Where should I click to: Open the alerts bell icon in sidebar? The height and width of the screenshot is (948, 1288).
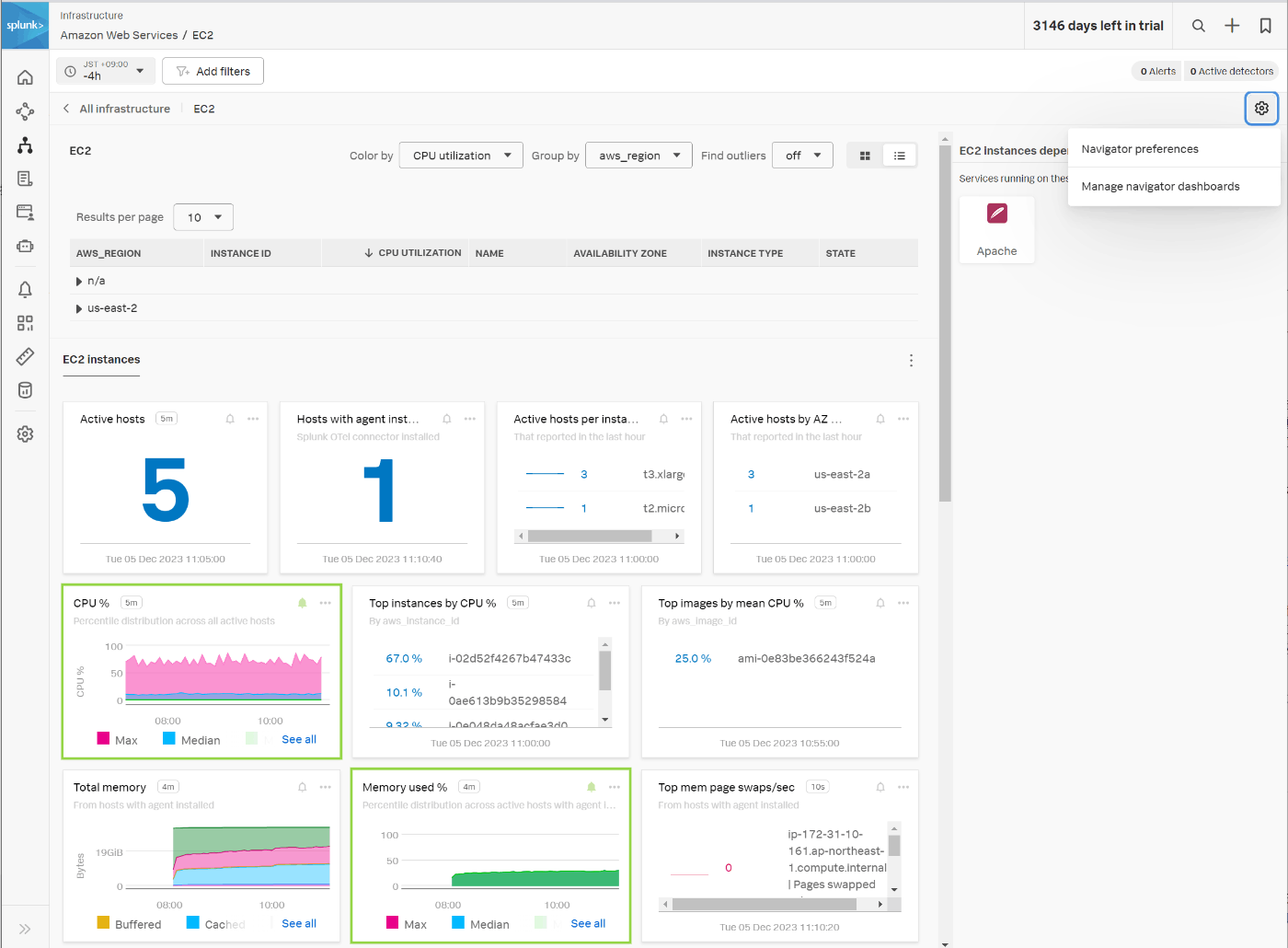coord(25,290)
